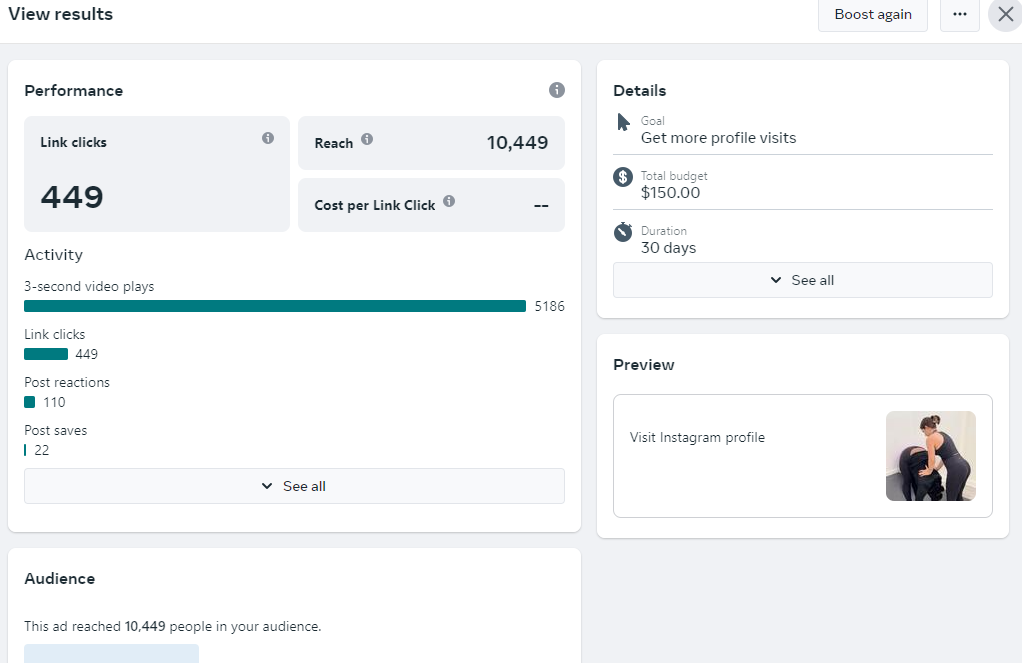The height and width of the screenshot is (663, 1022).
Task: Click the Cost per Link Click info icon
Action: 449,201
